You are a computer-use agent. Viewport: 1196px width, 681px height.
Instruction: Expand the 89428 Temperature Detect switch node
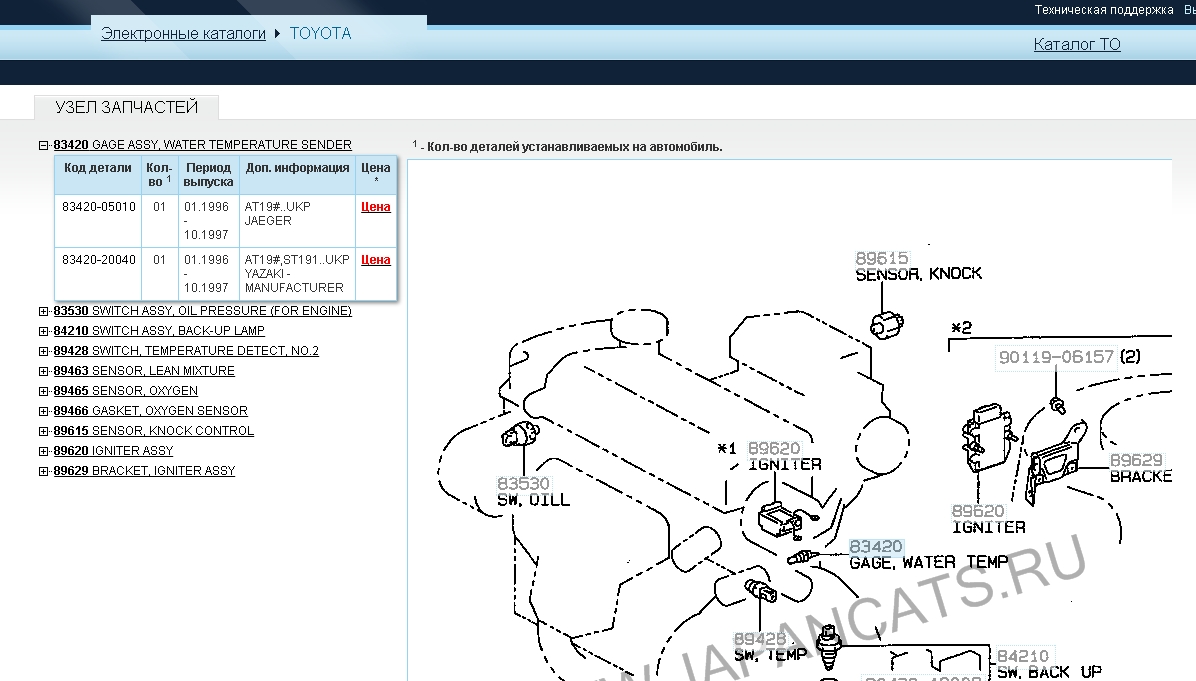tap(44, 351)
